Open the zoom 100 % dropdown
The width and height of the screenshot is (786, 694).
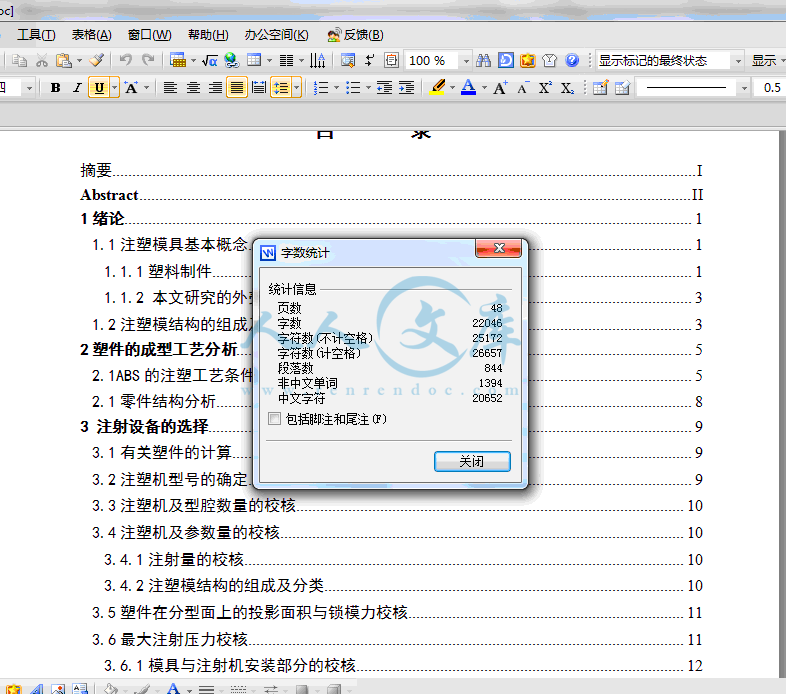(466, 61)
